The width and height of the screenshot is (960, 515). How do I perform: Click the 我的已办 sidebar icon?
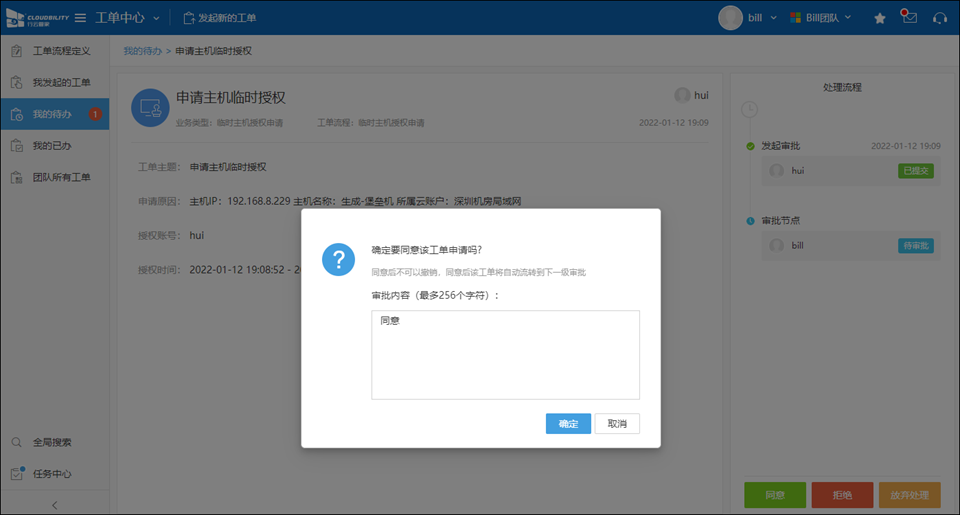tap(17, 146)
